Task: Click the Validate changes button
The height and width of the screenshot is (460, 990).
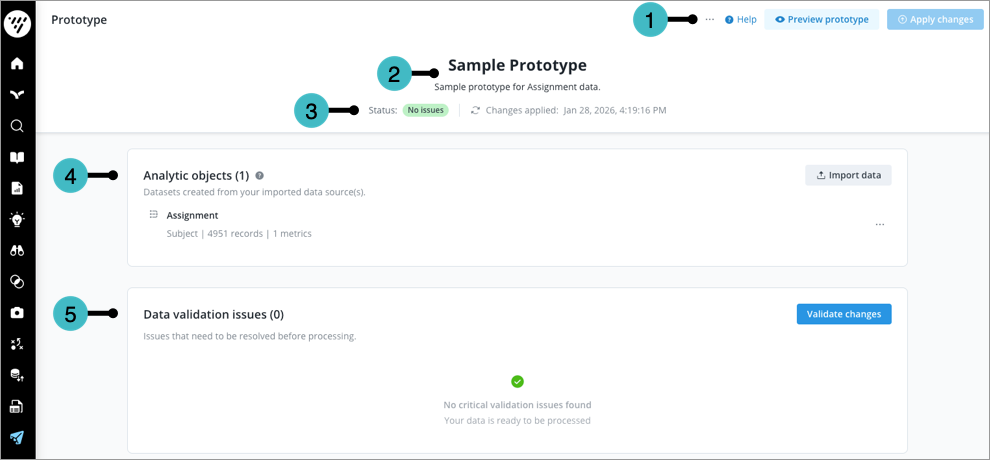Action: tap(844, 314)
